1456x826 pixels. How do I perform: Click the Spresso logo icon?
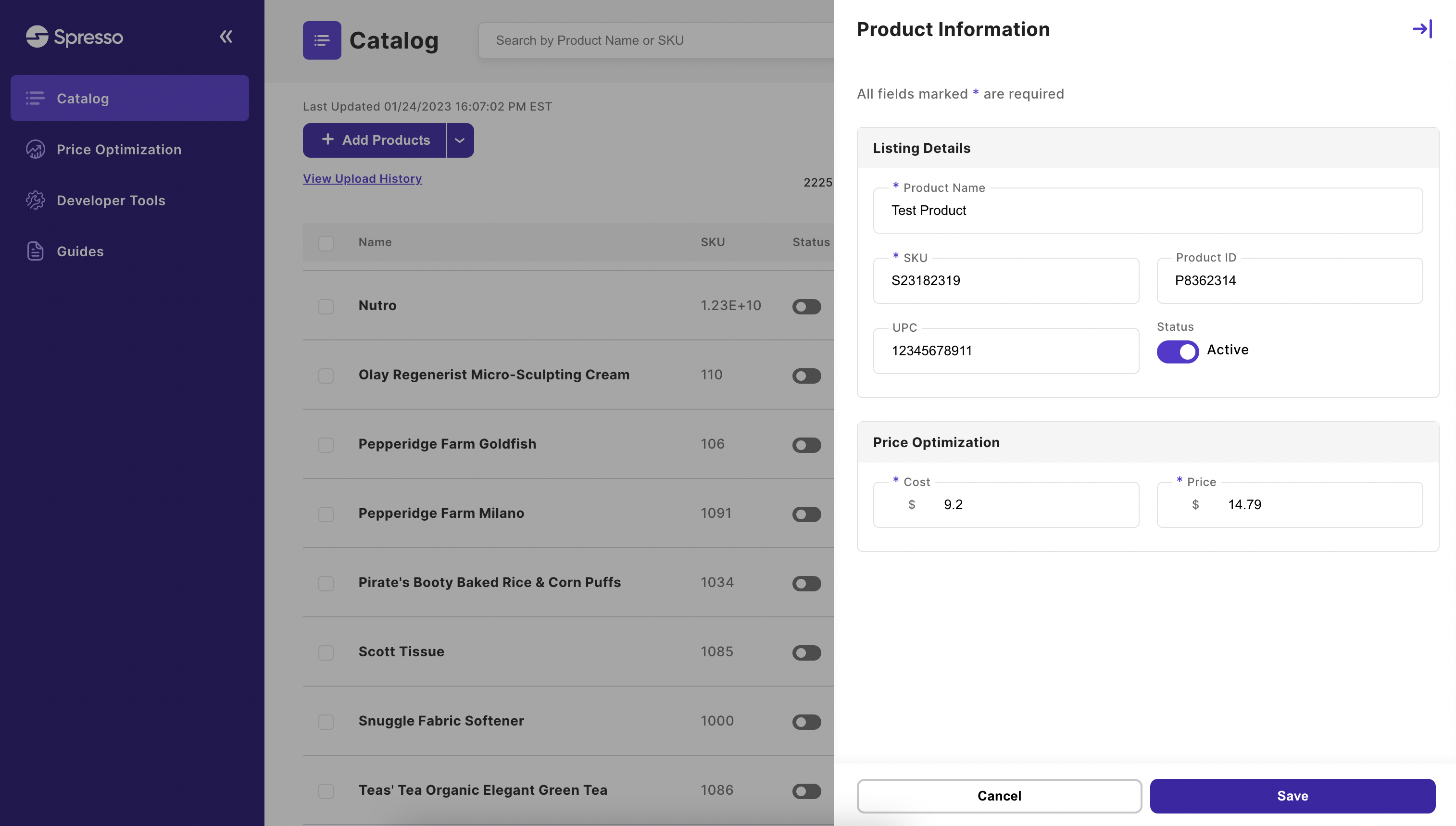coord(38,37)
